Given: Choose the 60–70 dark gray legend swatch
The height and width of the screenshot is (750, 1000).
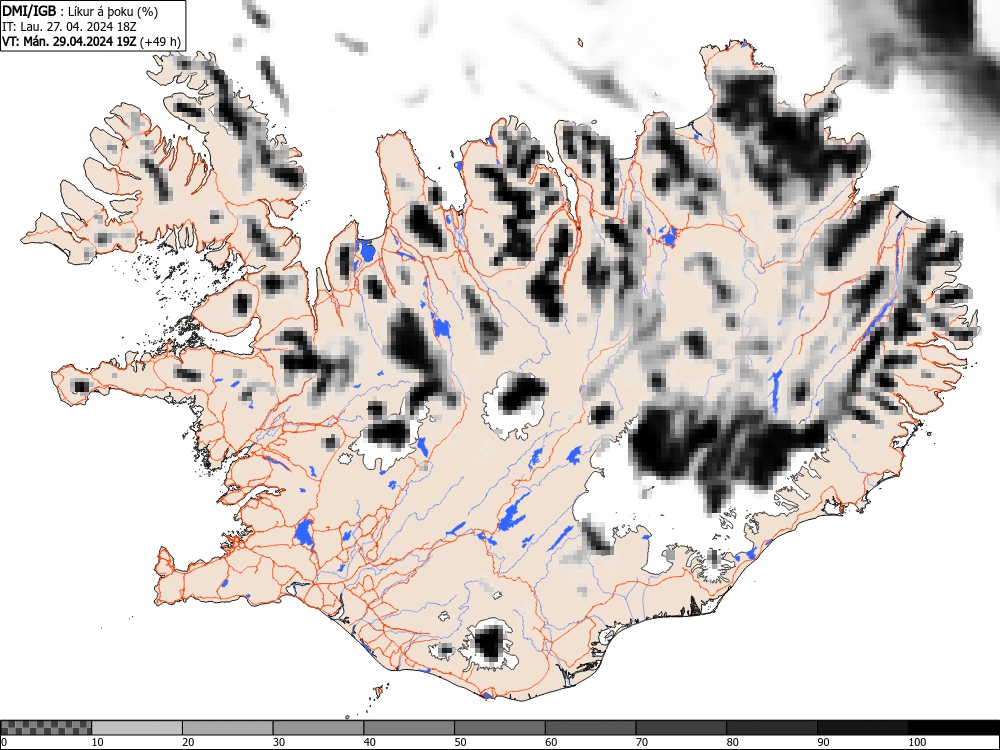Looking at the screenshot, I should click(x=590, y=728).
